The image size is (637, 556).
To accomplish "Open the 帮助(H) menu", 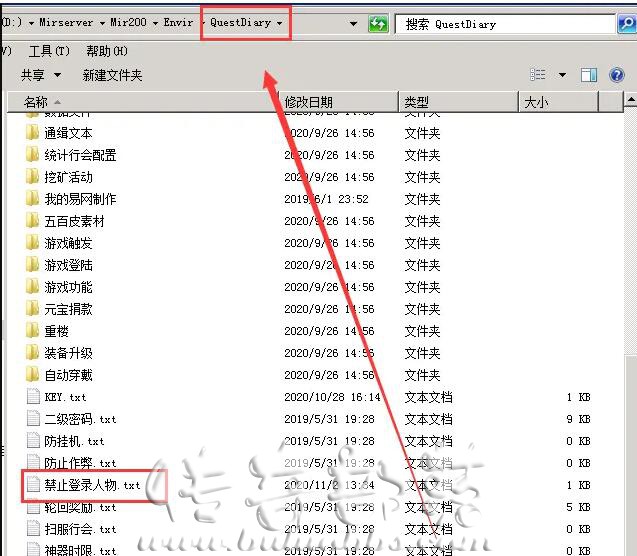I will tap(107, 51).
